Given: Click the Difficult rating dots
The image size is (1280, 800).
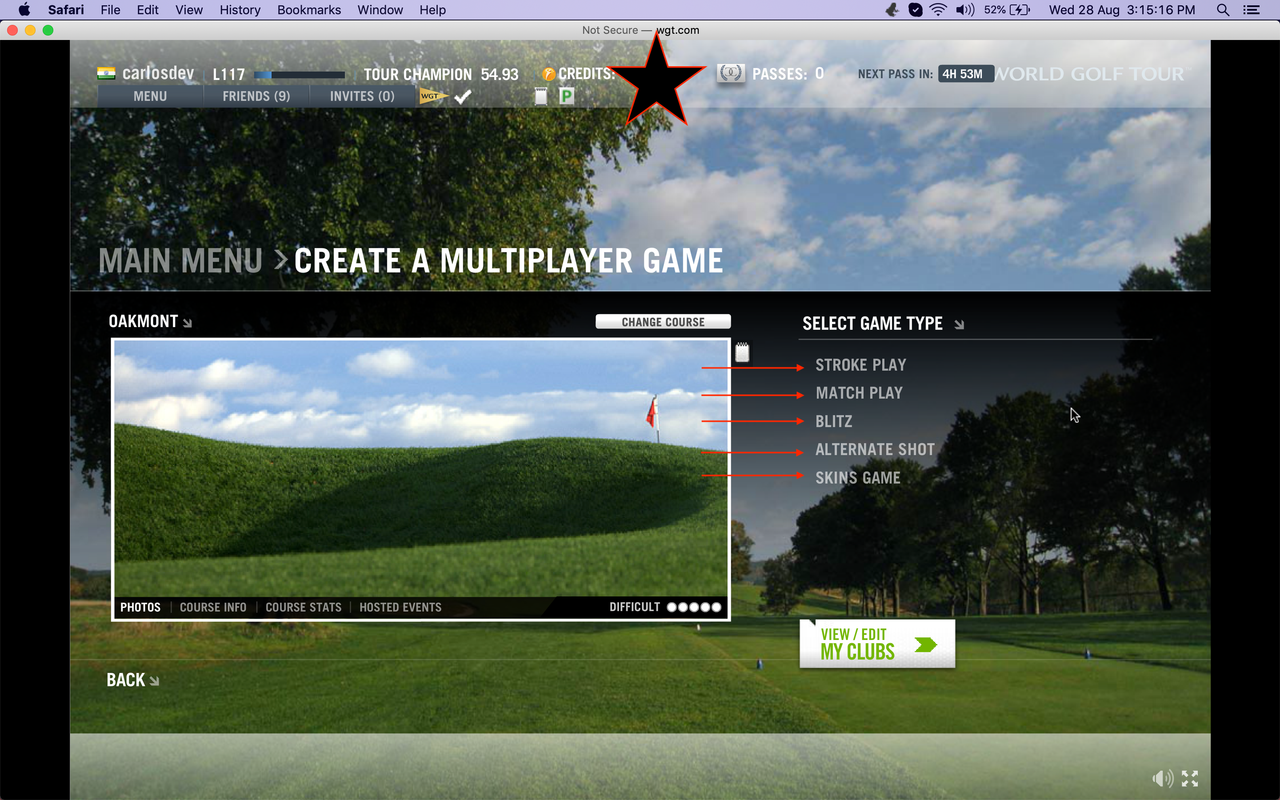Looking at the screenshot, I should [x=694, y=607].
